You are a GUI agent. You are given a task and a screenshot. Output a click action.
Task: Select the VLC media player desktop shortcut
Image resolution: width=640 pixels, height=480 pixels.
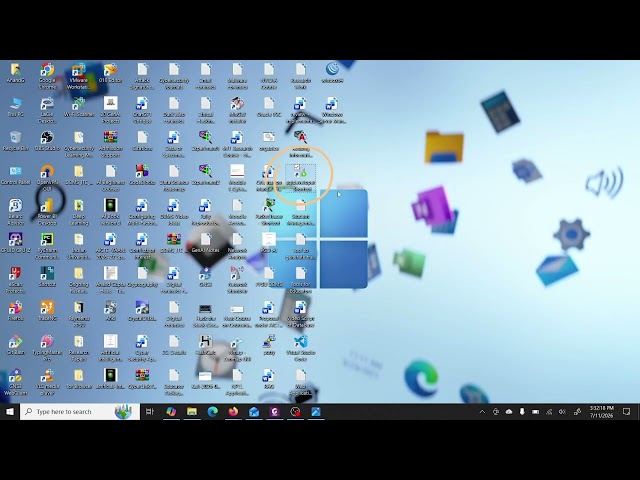[47, 381]
